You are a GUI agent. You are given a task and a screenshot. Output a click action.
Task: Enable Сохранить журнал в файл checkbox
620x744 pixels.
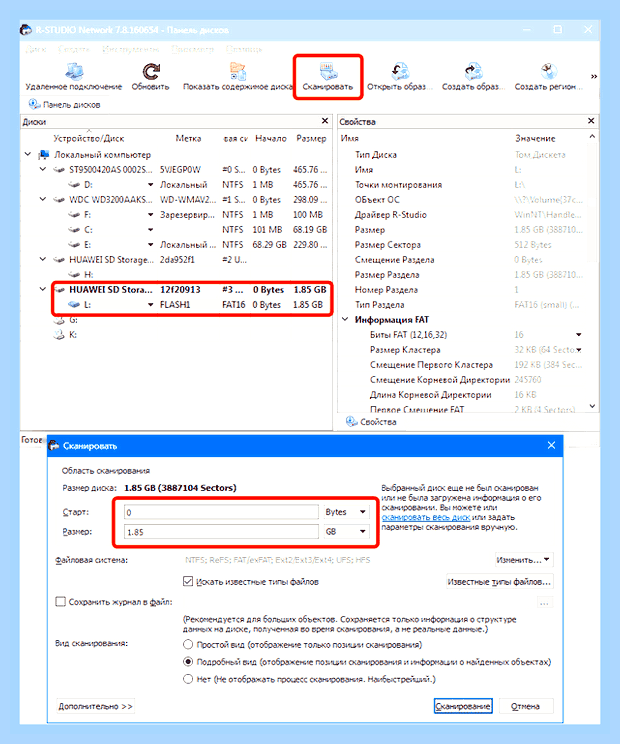60,602
